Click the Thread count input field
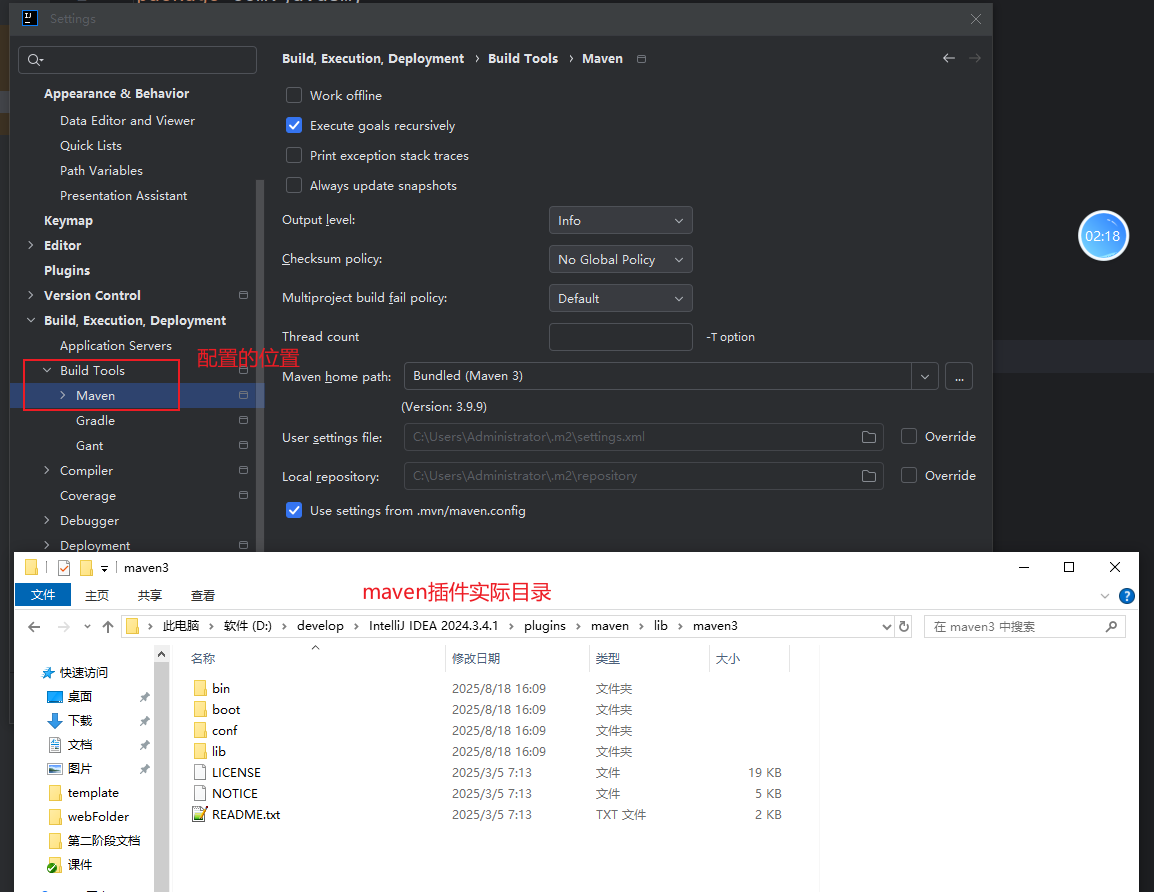 click(620, 337)
